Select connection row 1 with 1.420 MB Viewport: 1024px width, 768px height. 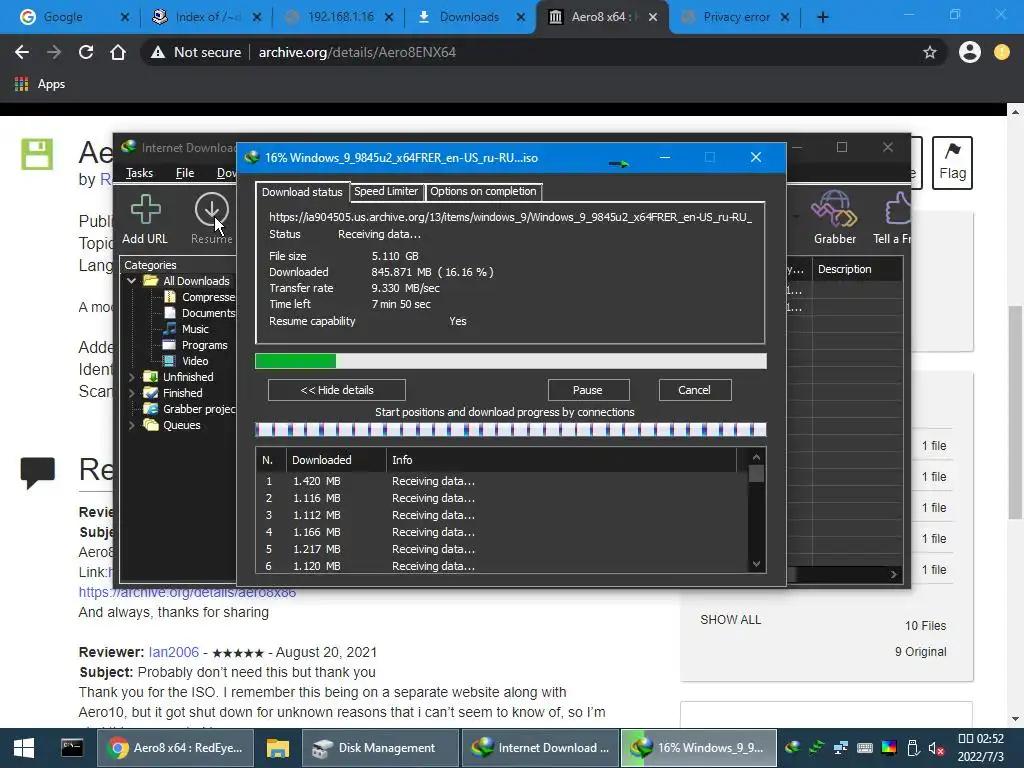pyautogui.click(x=502, y=481)
